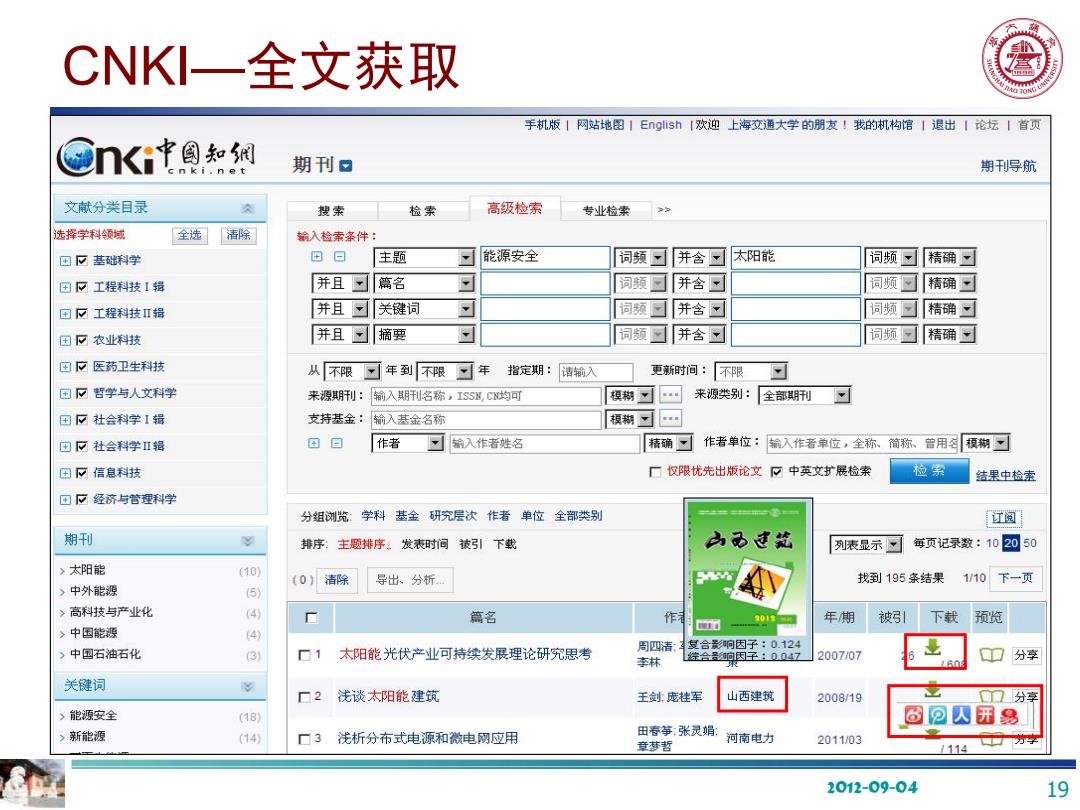Set records per page to 50
Screen dimensions: 1080x810
pos(1030,543)
